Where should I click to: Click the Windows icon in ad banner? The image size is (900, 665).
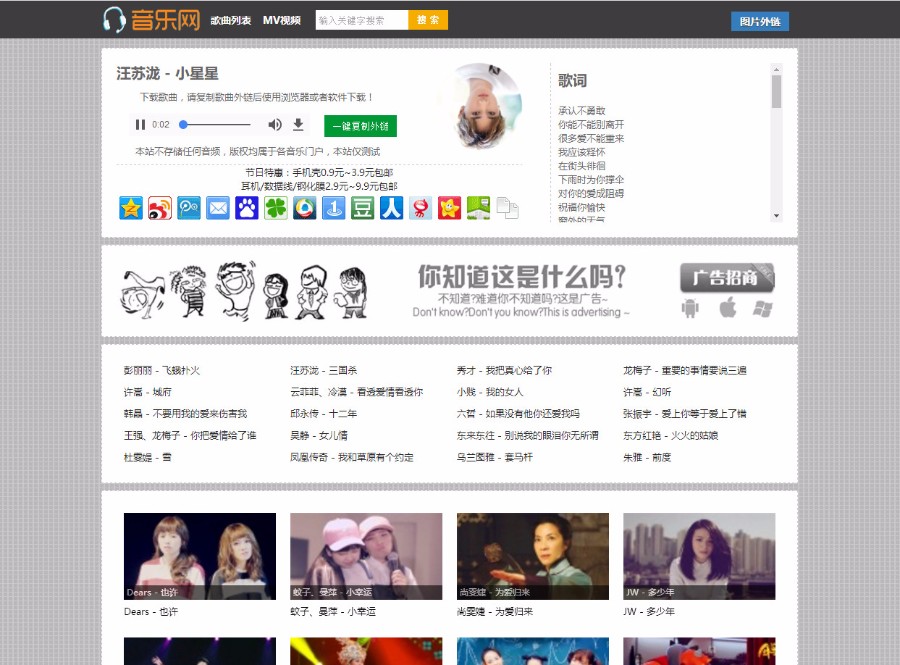tap(763, 309)
